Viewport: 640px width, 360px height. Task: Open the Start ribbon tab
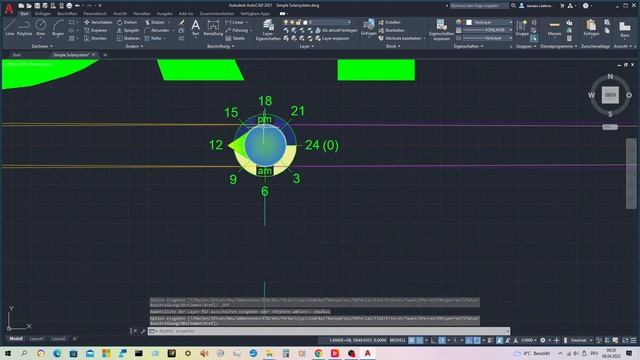pos(24,13)
